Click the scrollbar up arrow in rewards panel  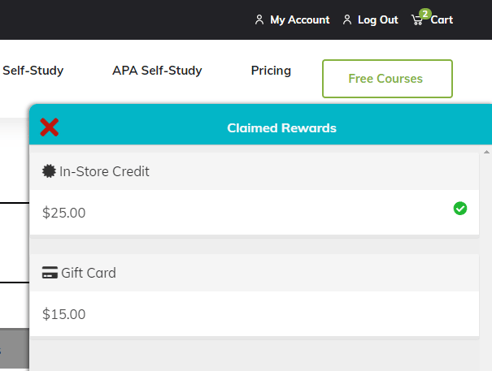(x=486, y=152)
